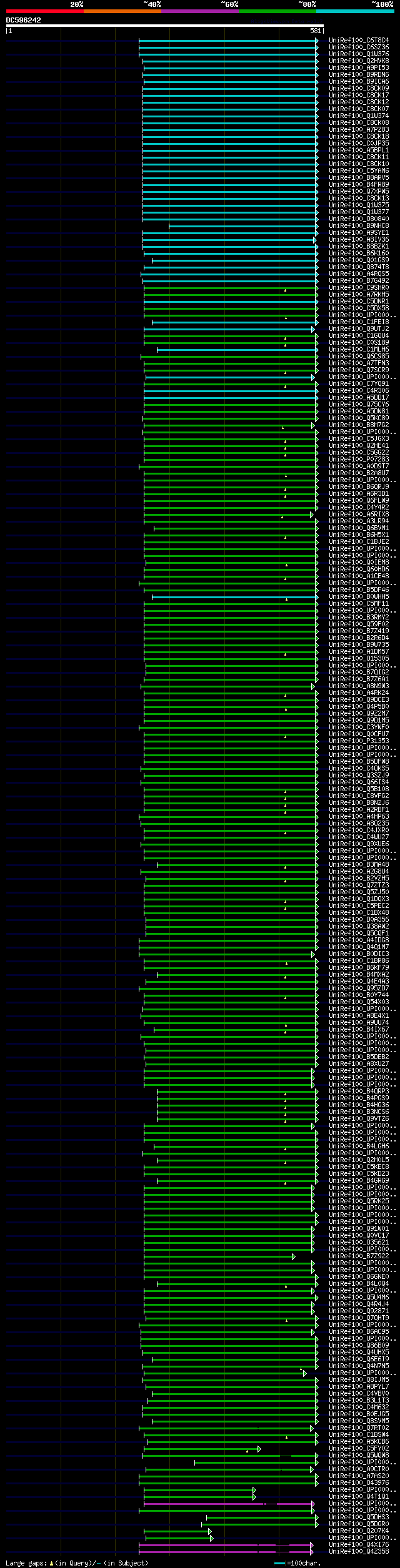Select label UniRef100_O80840
This screenshot has width=400, height=1568.
[359, 219]
